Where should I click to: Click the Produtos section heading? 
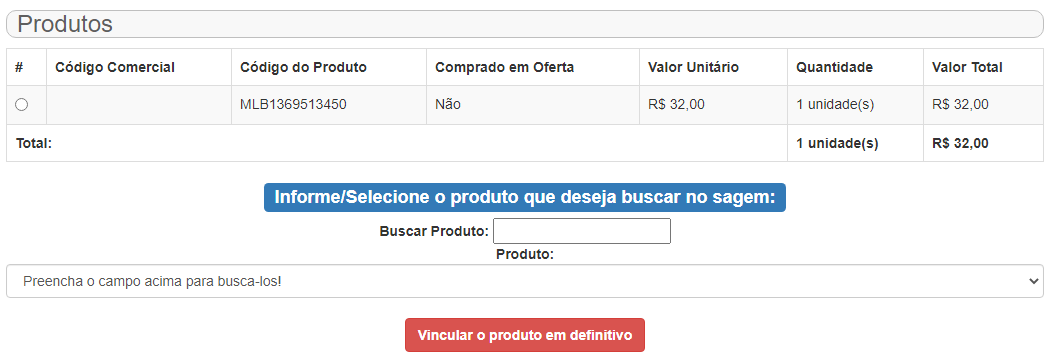[x=65, y=24]
